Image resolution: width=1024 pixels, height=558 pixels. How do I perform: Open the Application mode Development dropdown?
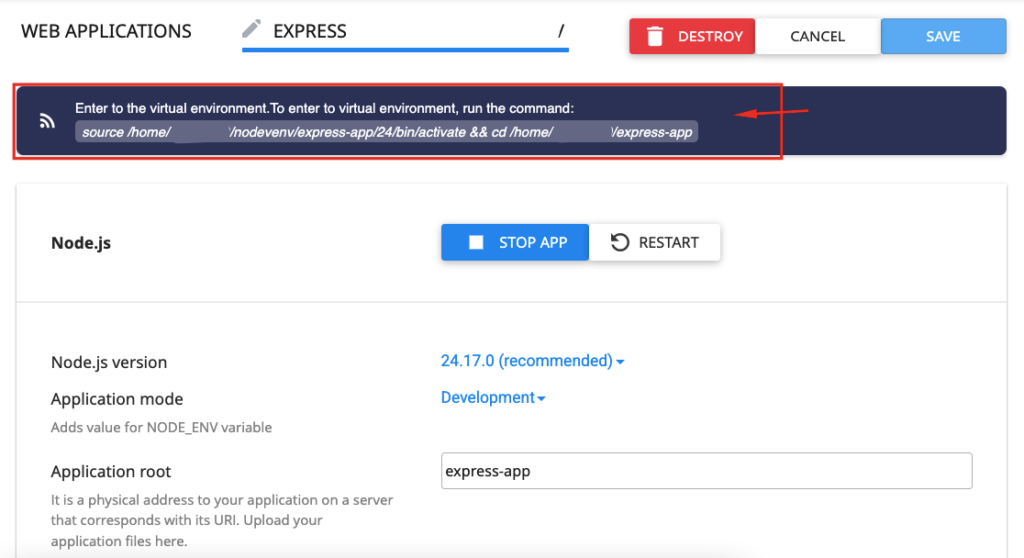tap(493, 397)
